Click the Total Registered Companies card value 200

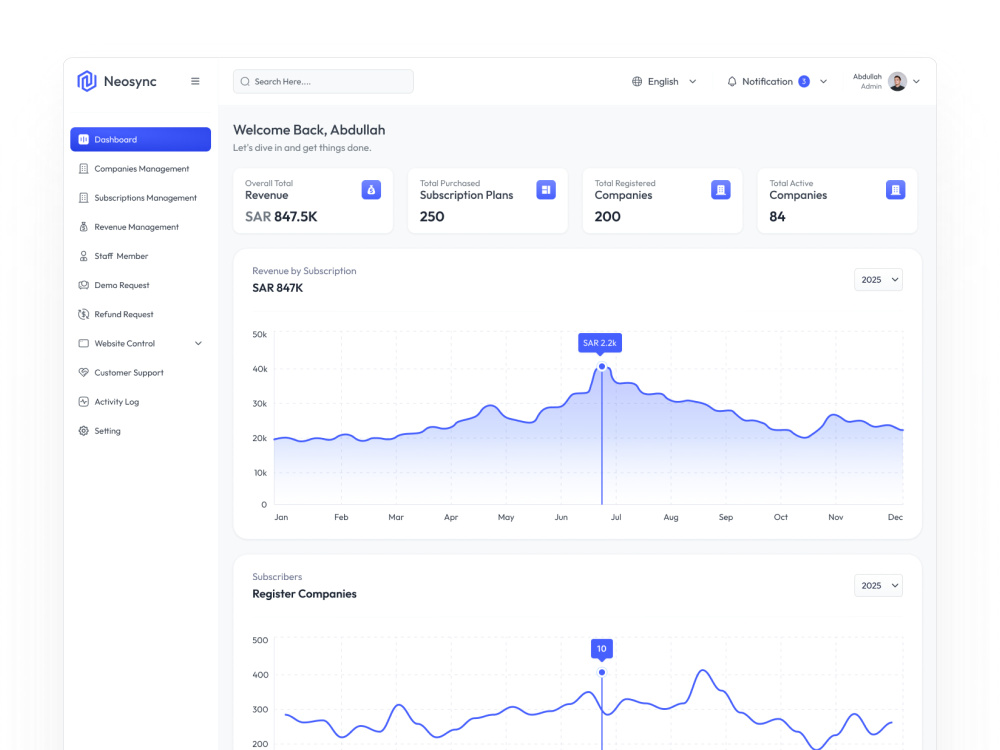(x=607, y=217)
